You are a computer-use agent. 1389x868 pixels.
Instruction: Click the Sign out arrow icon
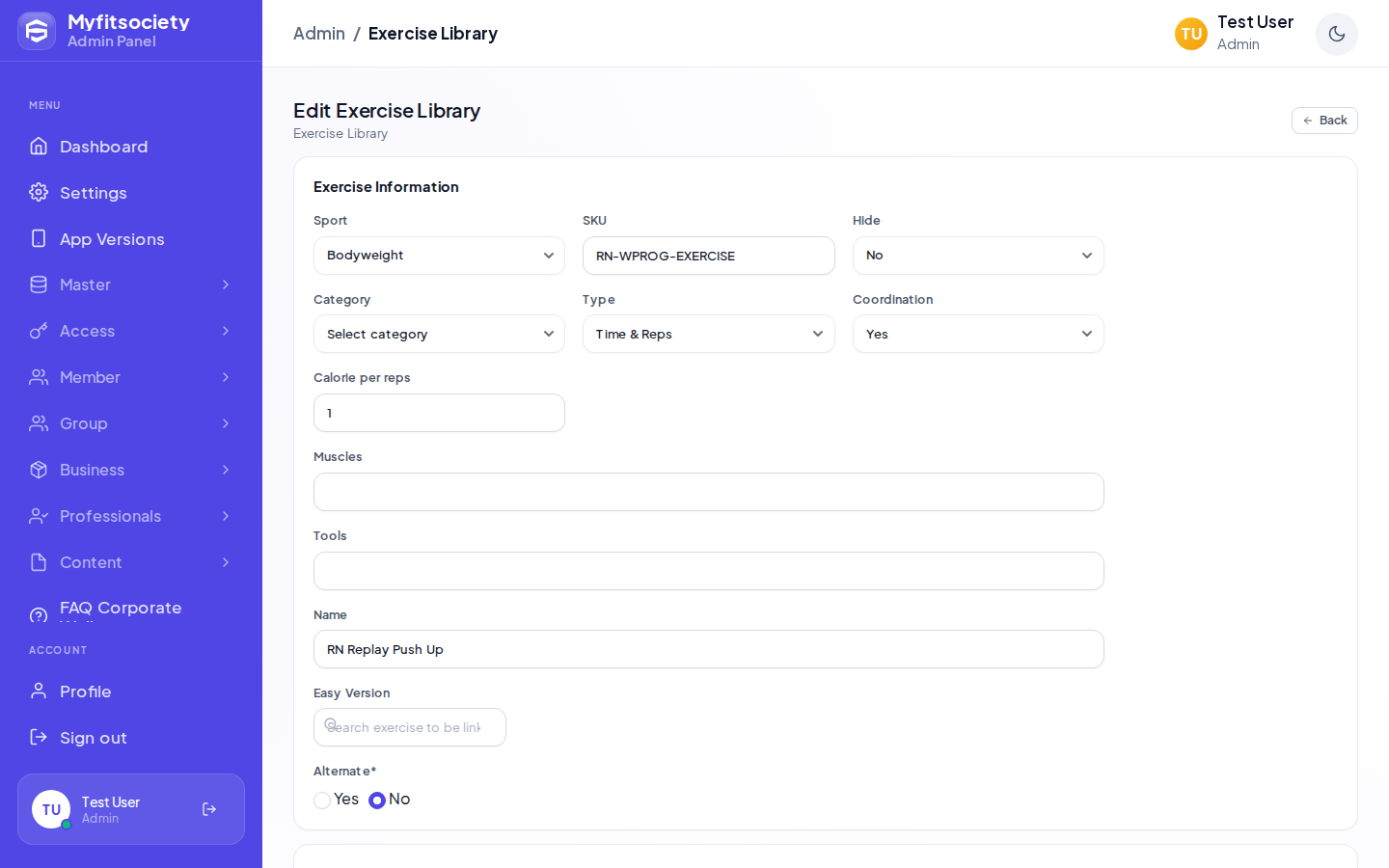[39, 738]
